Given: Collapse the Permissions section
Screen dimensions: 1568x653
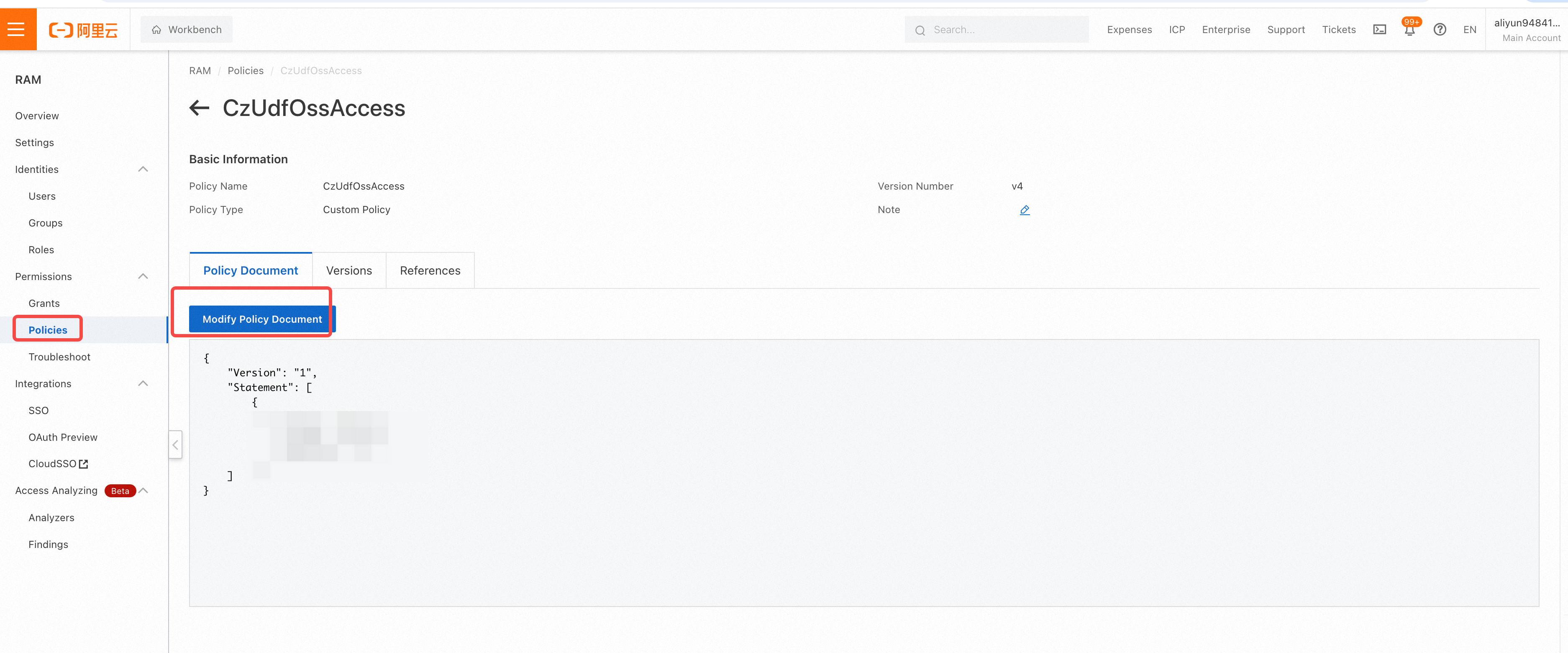Looking at the screenshot, I should click(x=143, y=277).
